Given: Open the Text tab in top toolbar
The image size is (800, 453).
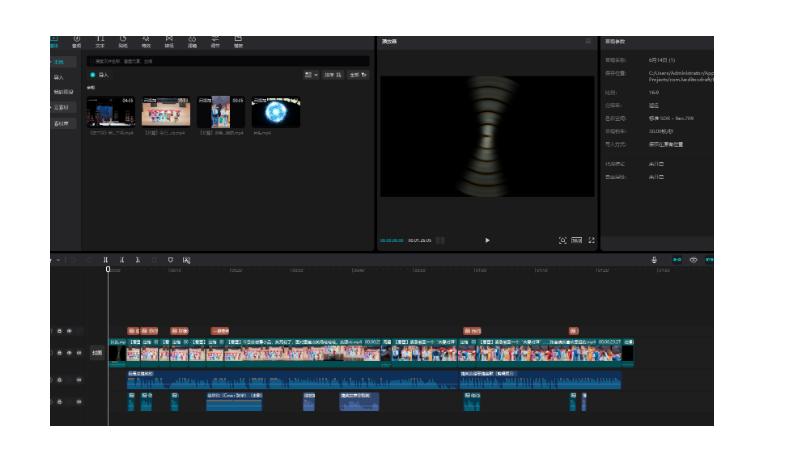Looking at the screenshot, I should 99,41.
